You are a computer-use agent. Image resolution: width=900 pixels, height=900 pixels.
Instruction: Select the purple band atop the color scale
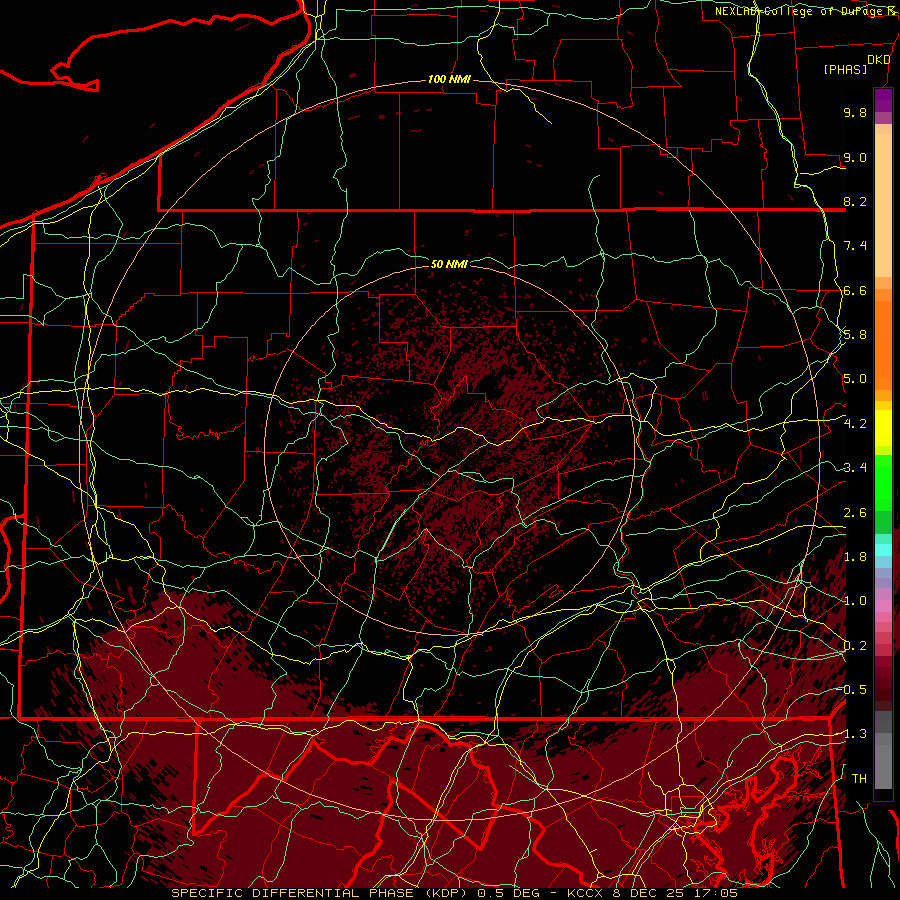click(x=883, y=100)
